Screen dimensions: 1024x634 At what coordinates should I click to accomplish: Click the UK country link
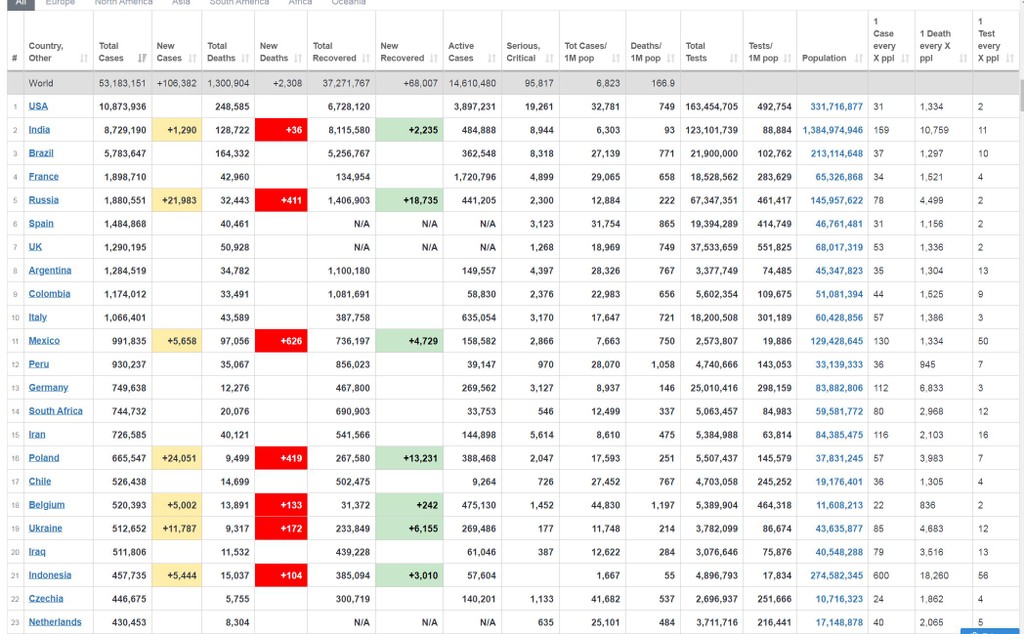[x=35, y=247]
